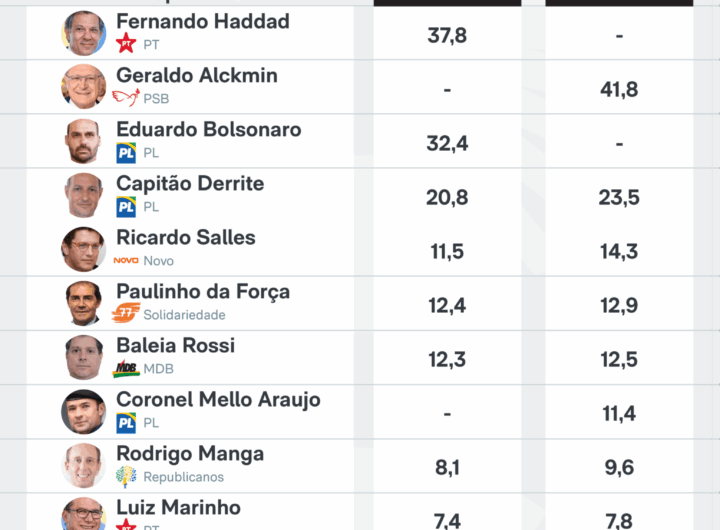This screenshot has width=720, height=530.
Task: Click the MDB logo under Baleia Rossi
Action: pos(126,368)
